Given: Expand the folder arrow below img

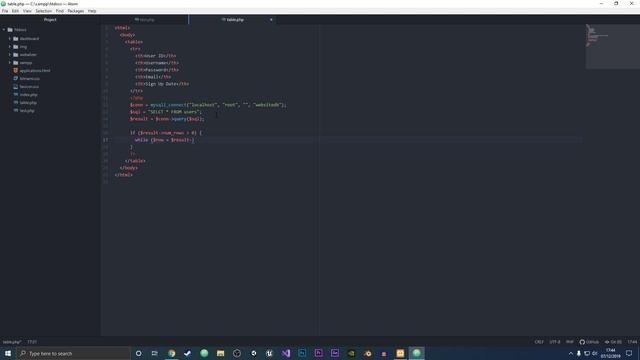Looking at the screenshot, I should click(x=10, y=55).
